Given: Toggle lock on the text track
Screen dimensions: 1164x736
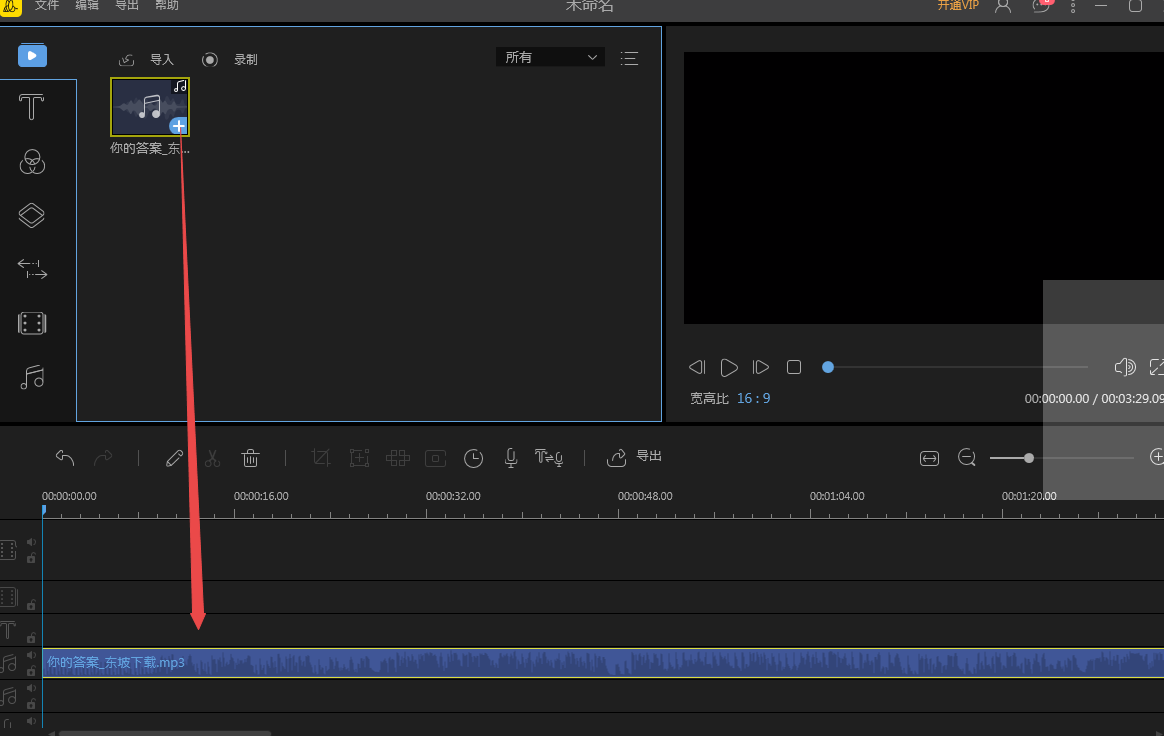Looking at the screenshot, I should [x=31, y=638].
